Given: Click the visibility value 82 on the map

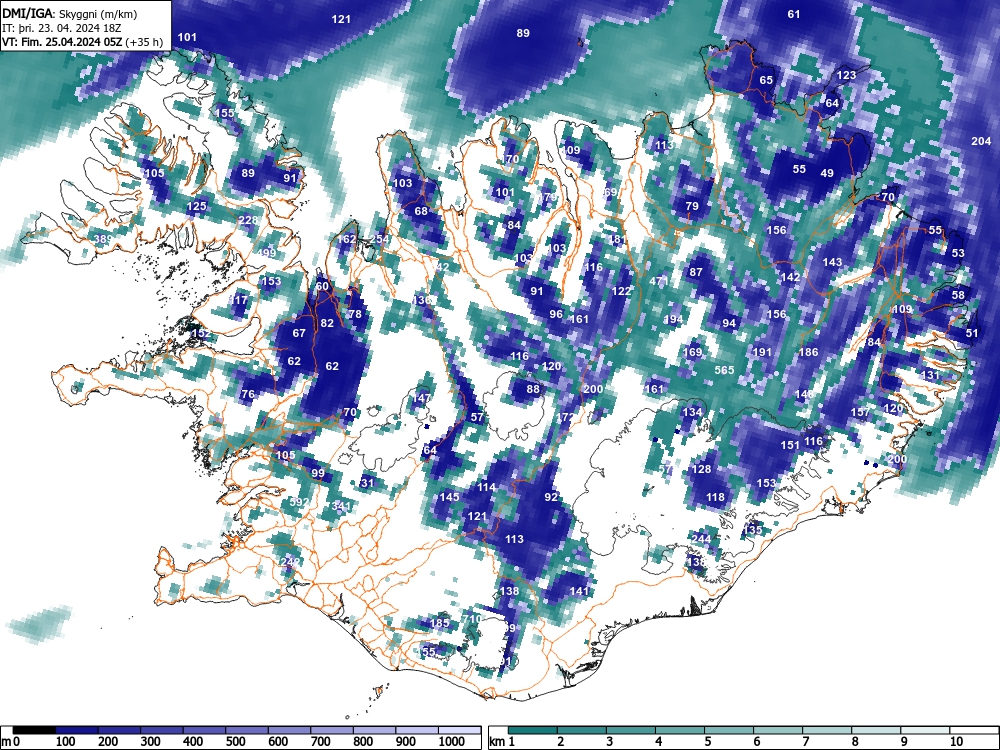Looking at the screenshot, I should coord(327,323).
